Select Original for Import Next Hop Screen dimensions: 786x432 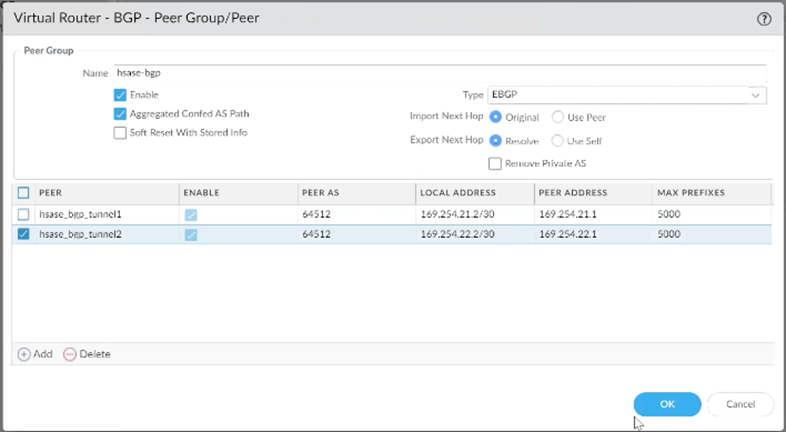tap(495, 117)
